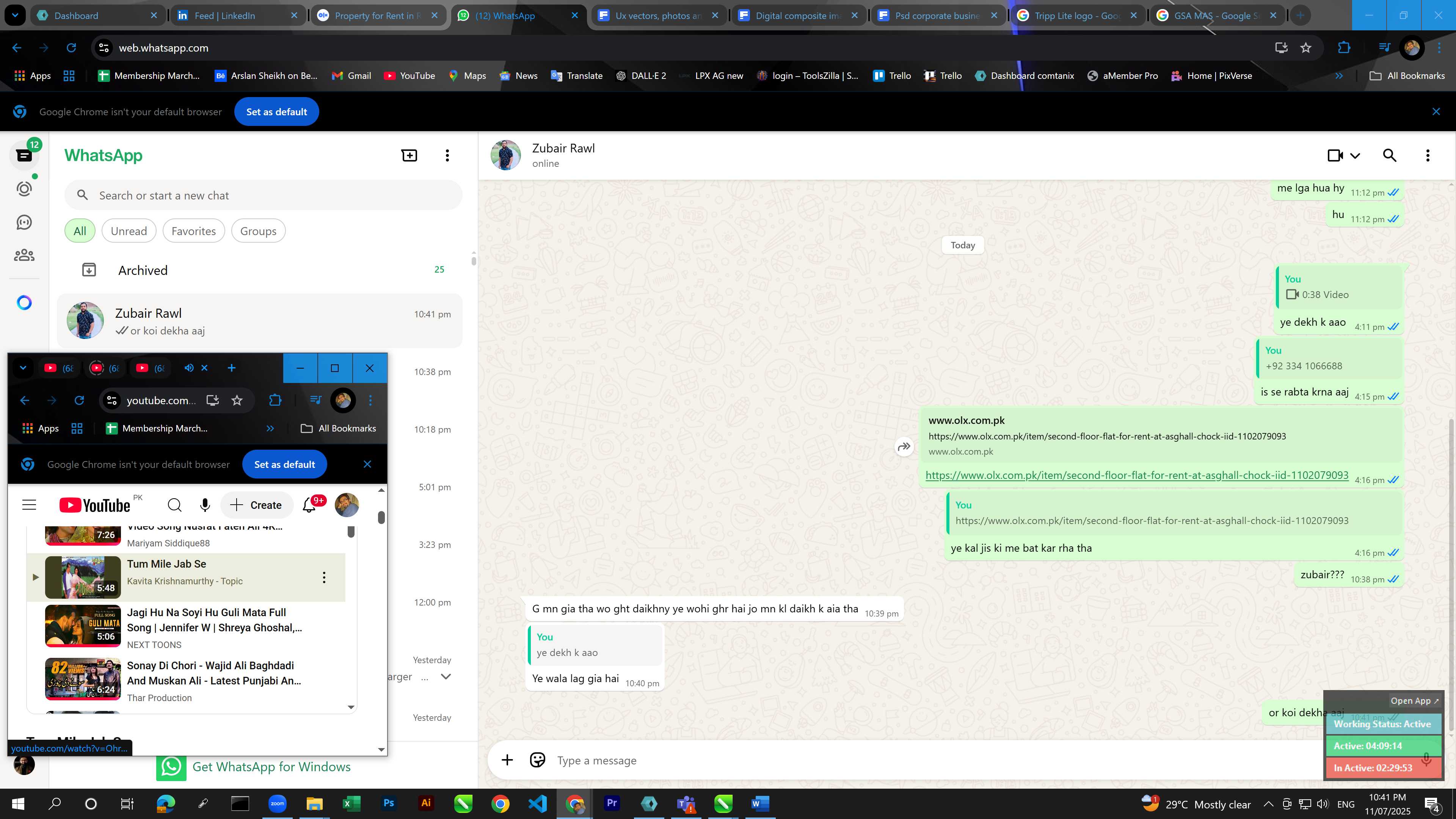The width and height of the screenshot is (1456, 819).
Task: Open conversation menu three dots
Action: pos(1428,155)
